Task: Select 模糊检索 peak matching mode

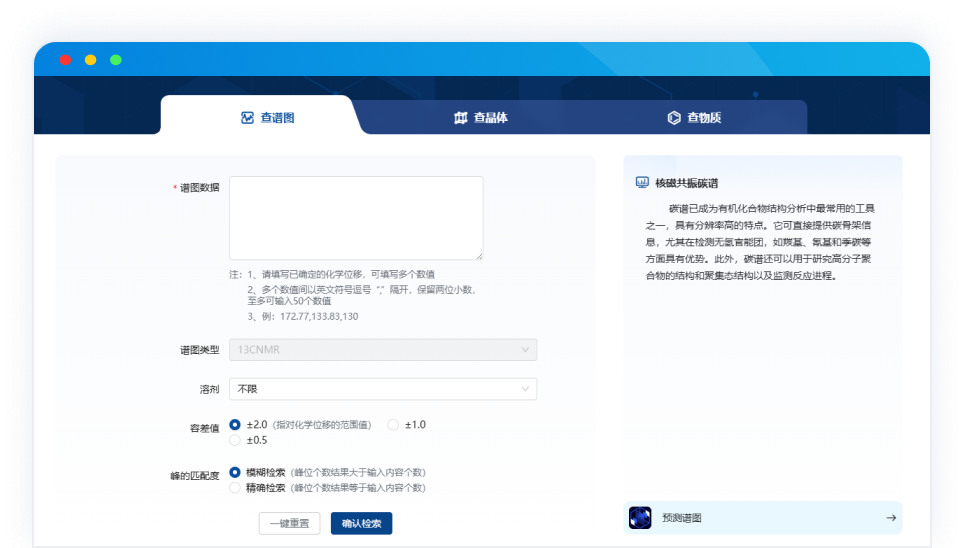Action: pyautogui.click(x=235, y=472)
